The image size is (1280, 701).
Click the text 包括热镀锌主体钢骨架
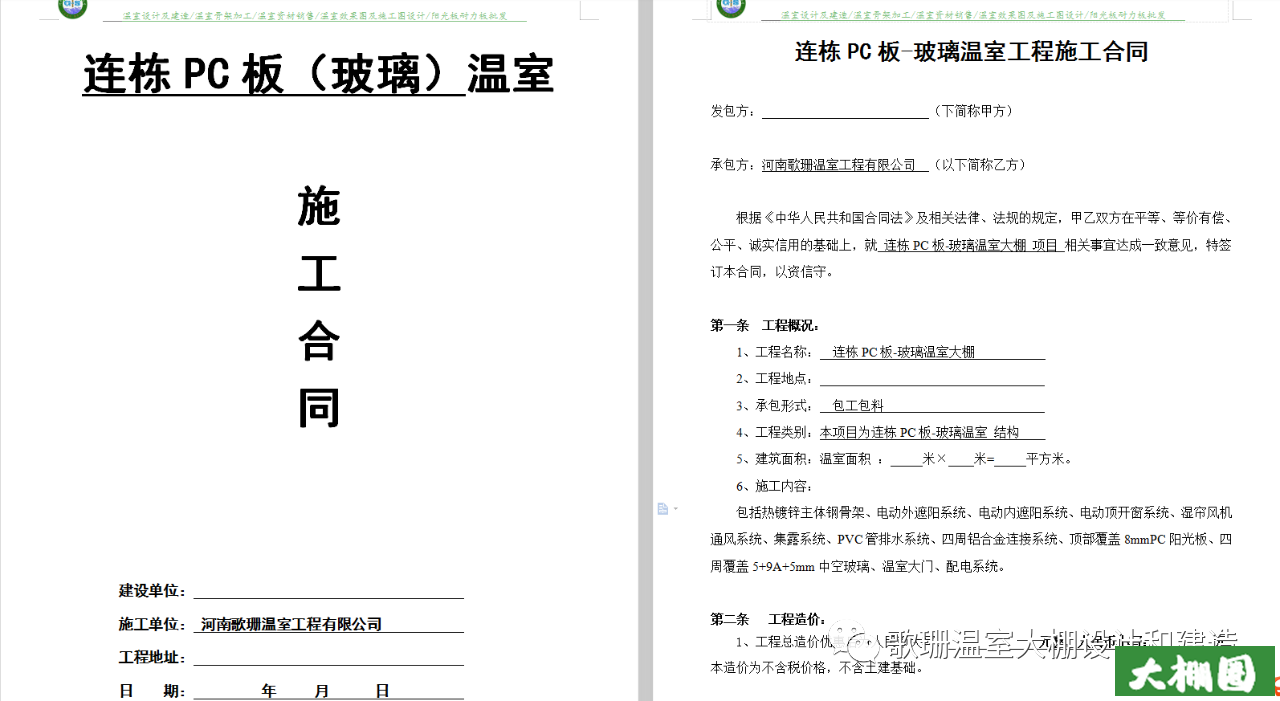pos(801,513)
